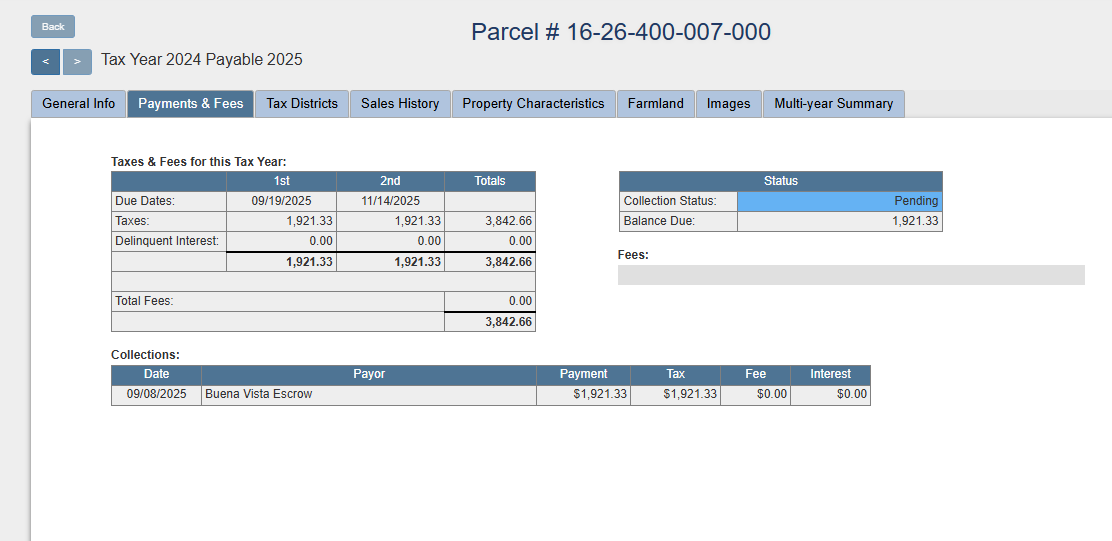Viewport: 1112px width, 541px height.
Task: Go to next tax year arrow
Action: (77, 62)
